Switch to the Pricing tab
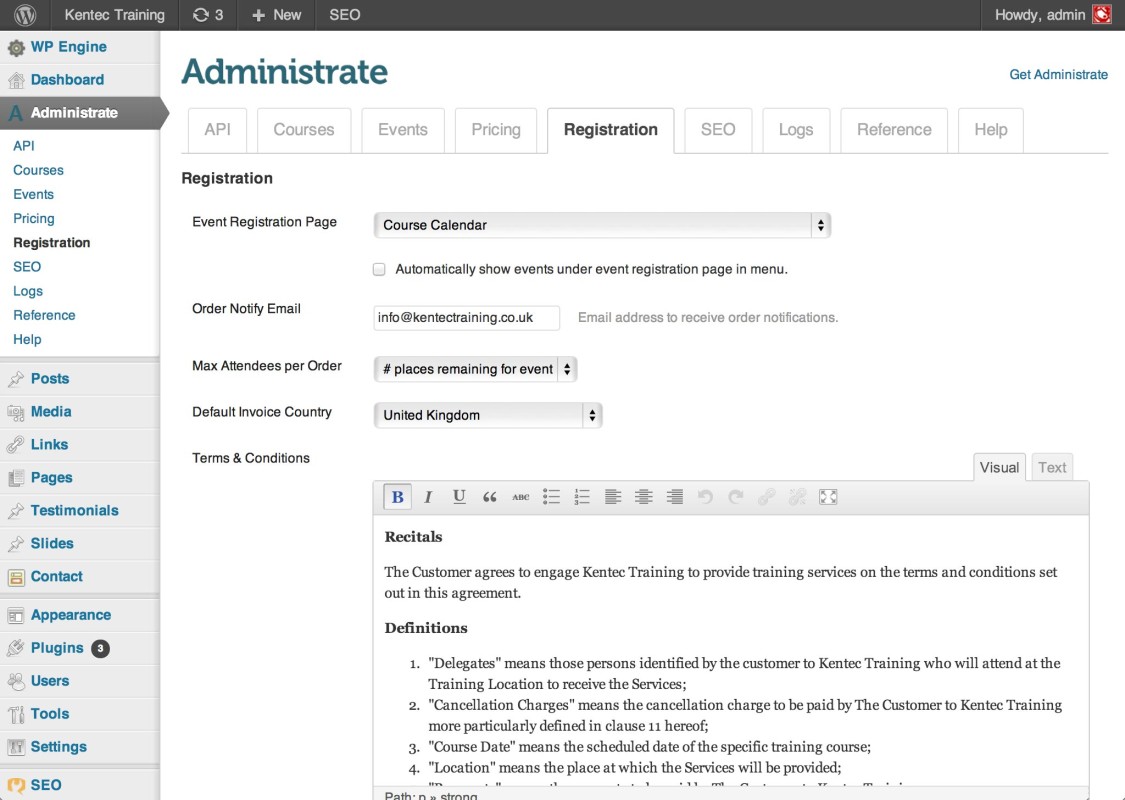The height and width of the screenshot is (800, 1125). [496, 130]
